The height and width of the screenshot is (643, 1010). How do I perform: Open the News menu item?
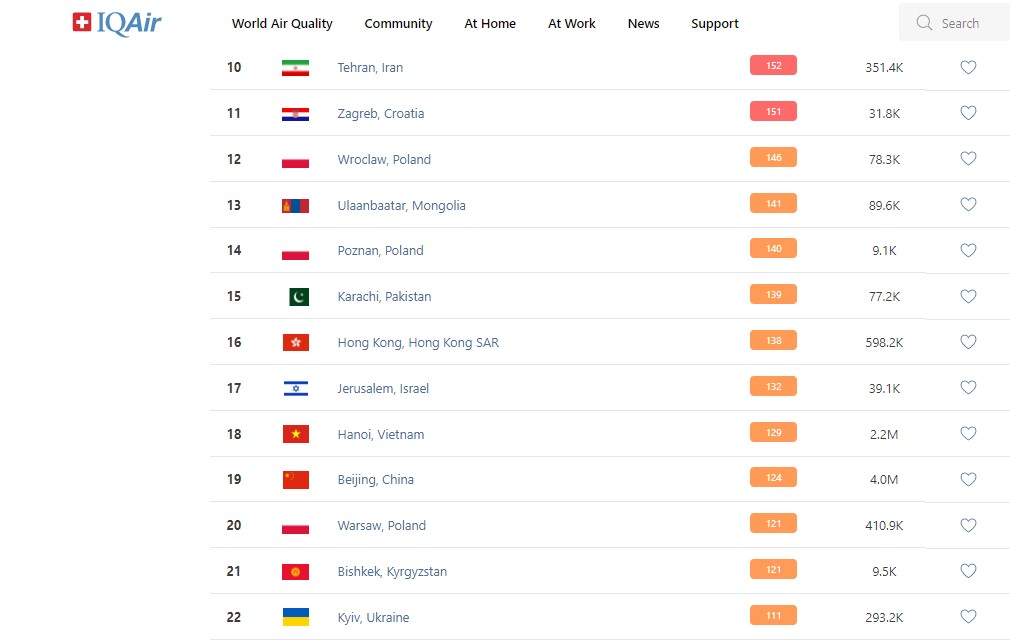tap(643, 24)
